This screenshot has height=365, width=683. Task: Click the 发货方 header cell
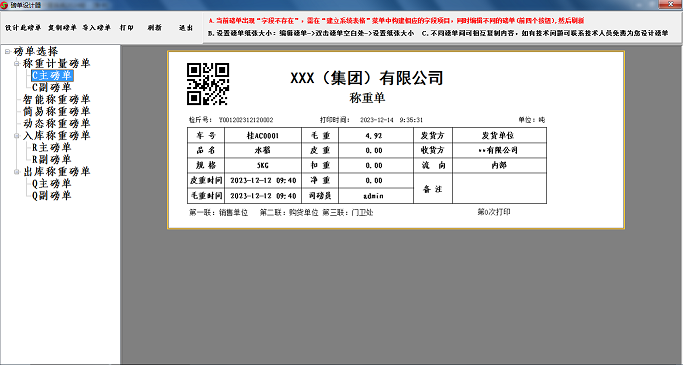tap(433, 135)
